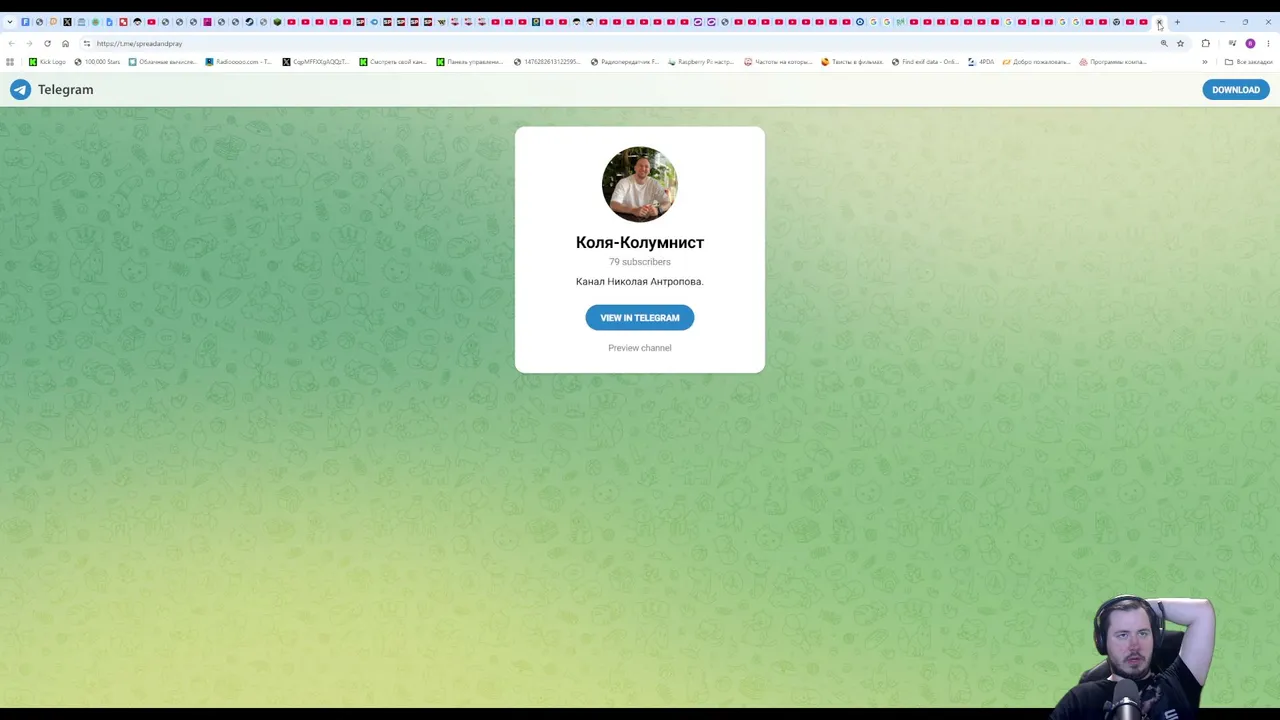The height and width of the screenshot is (720, 1280).
Task: Open the Preview channel link
Action: (640, 348)
